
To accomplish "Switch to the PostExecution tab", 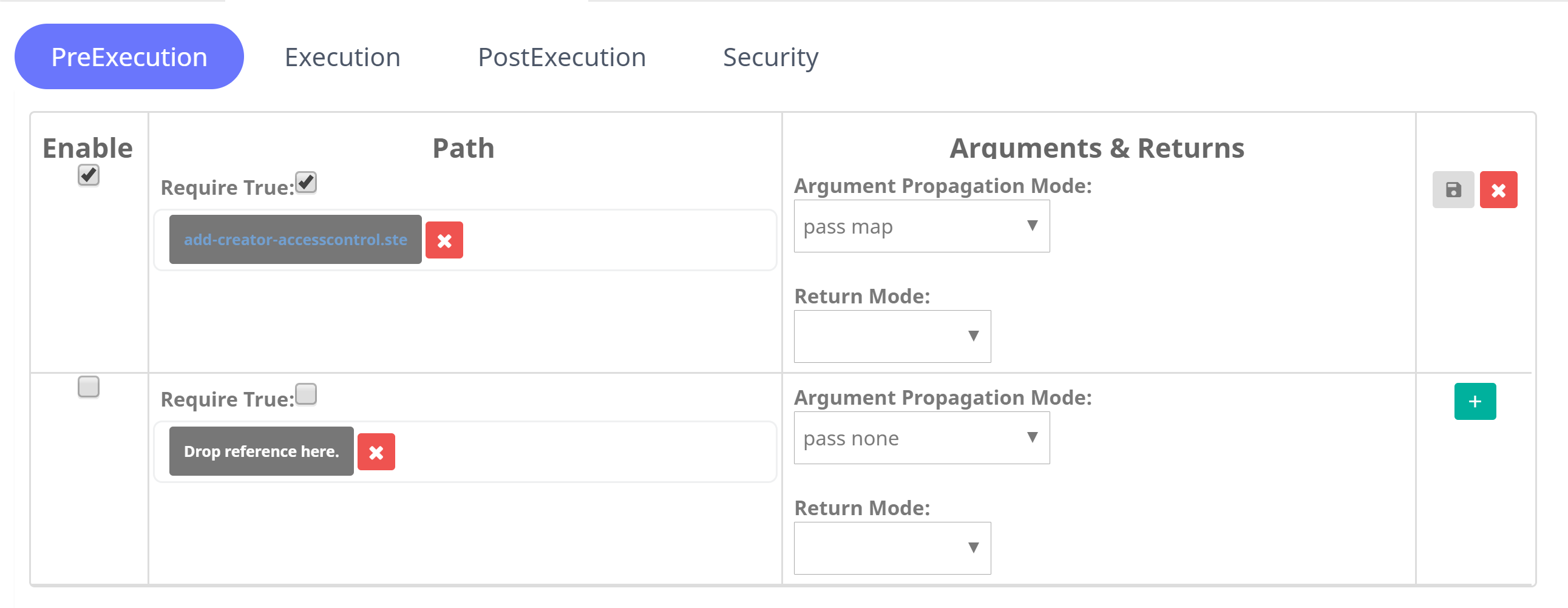I will coord(562,57).
